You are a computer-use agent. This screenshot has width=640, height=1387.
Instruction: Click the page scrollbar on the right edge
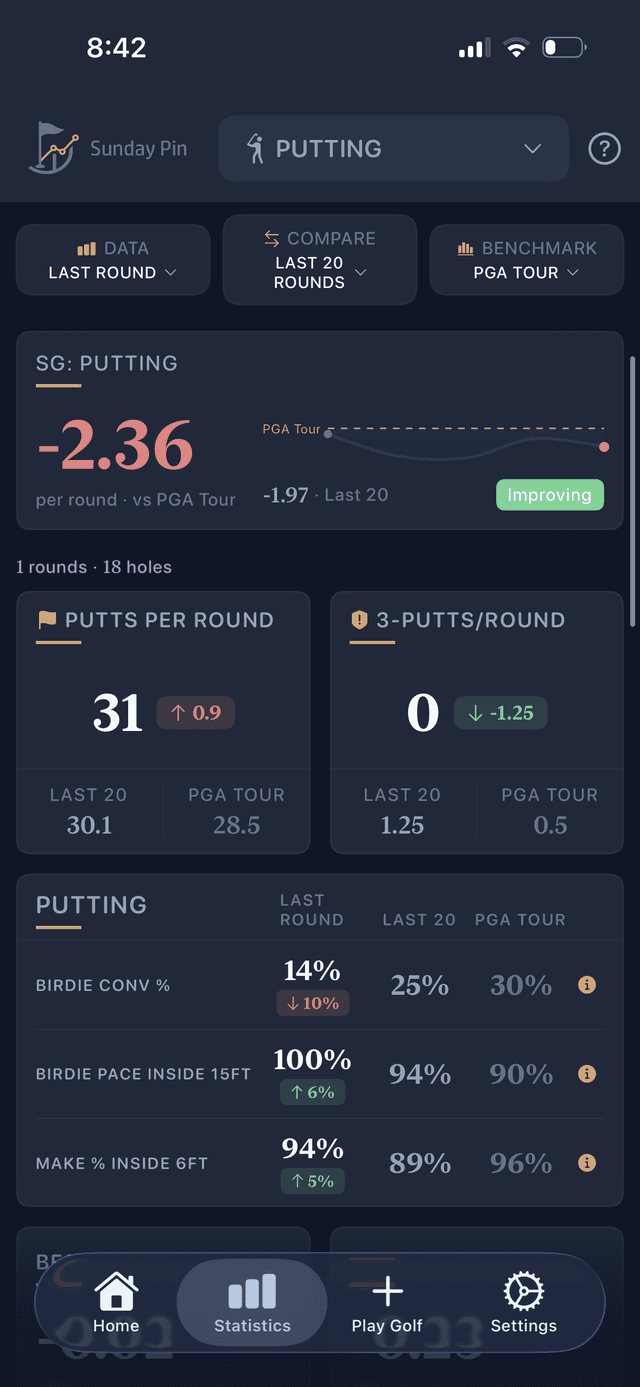pyautogui.click(x=631, y=490)
